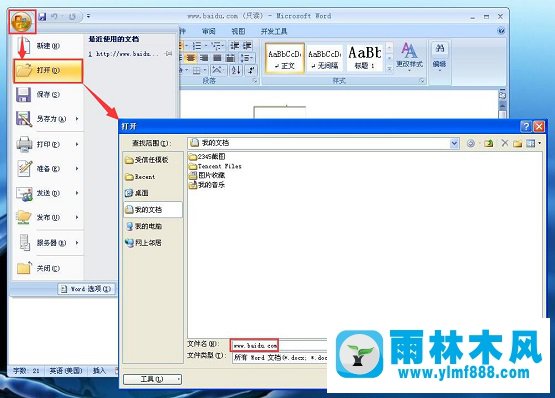
Task: Choose 新建 (New) in the Office menu
Action: coord(48,46)
